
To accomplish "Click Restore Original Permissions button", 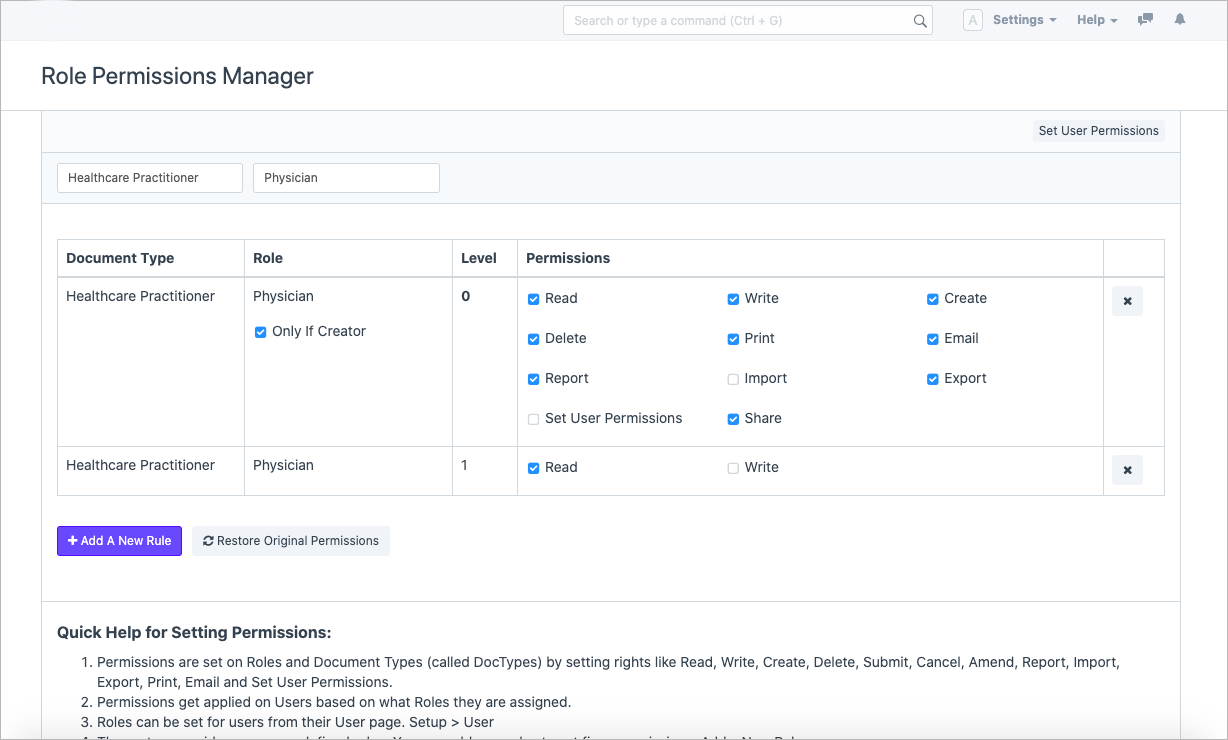I will [x=291, y=541].
